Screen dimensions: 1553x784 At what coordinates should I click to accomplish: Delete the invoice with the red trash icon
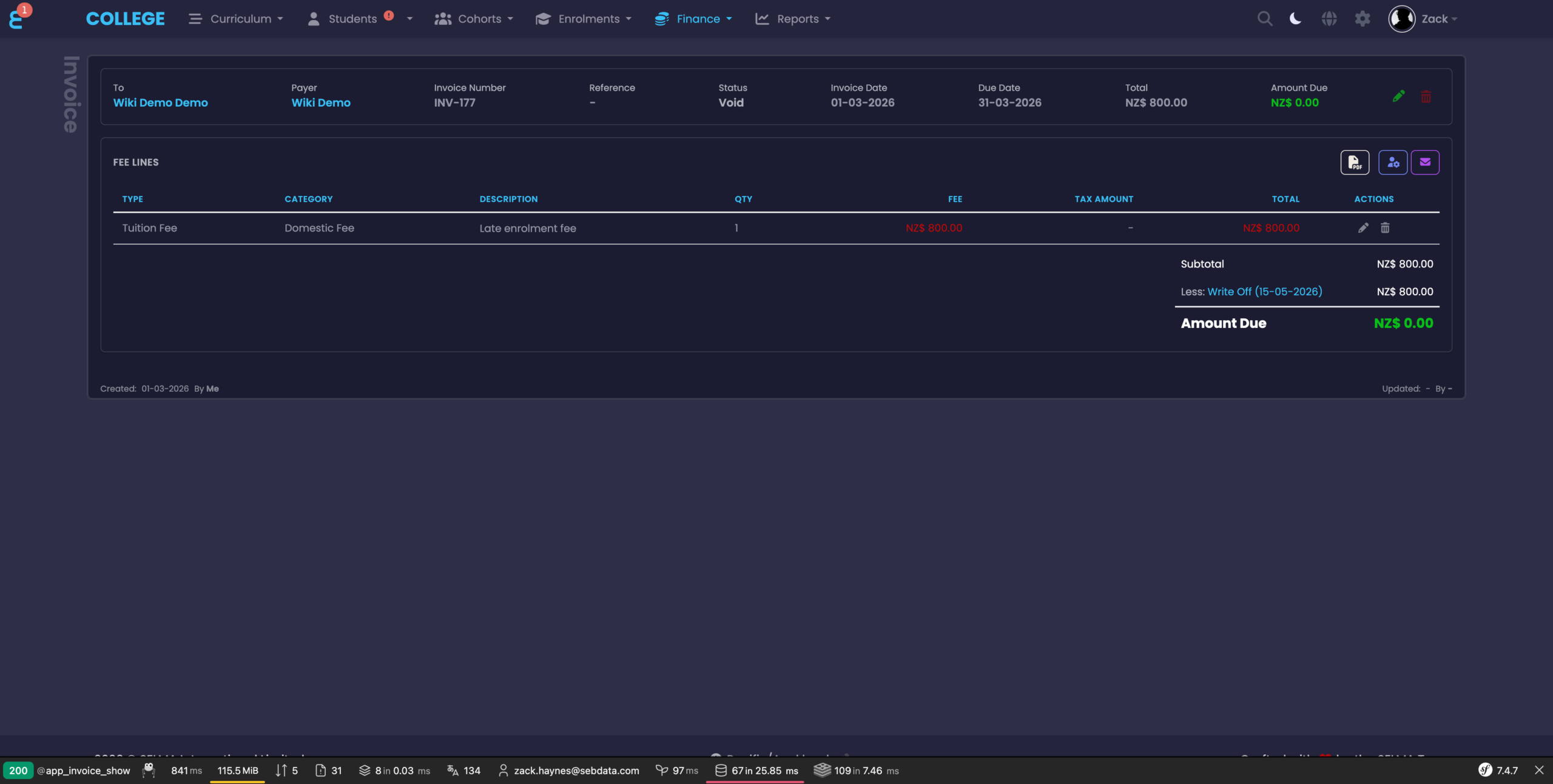pyautogui.click(x=1426, y=96)
